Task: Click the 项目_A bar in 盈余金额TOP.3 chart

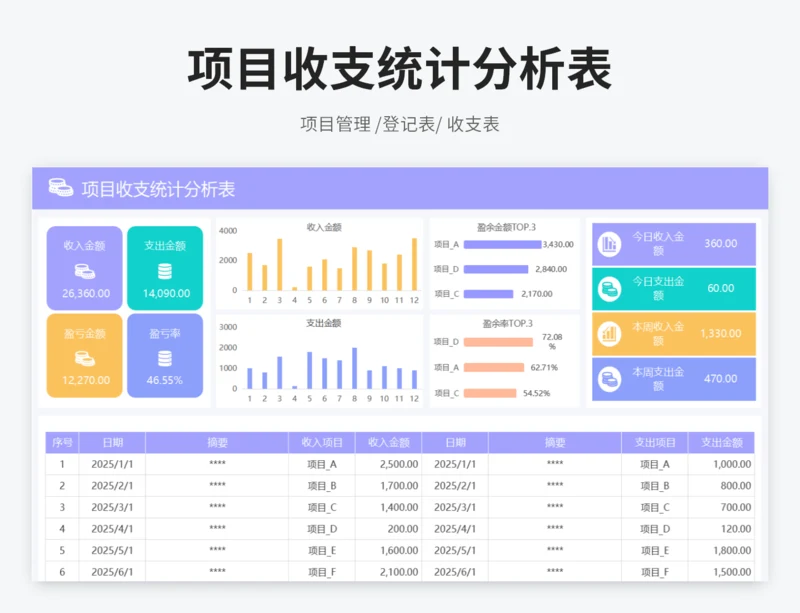Action: pos(503,244)
